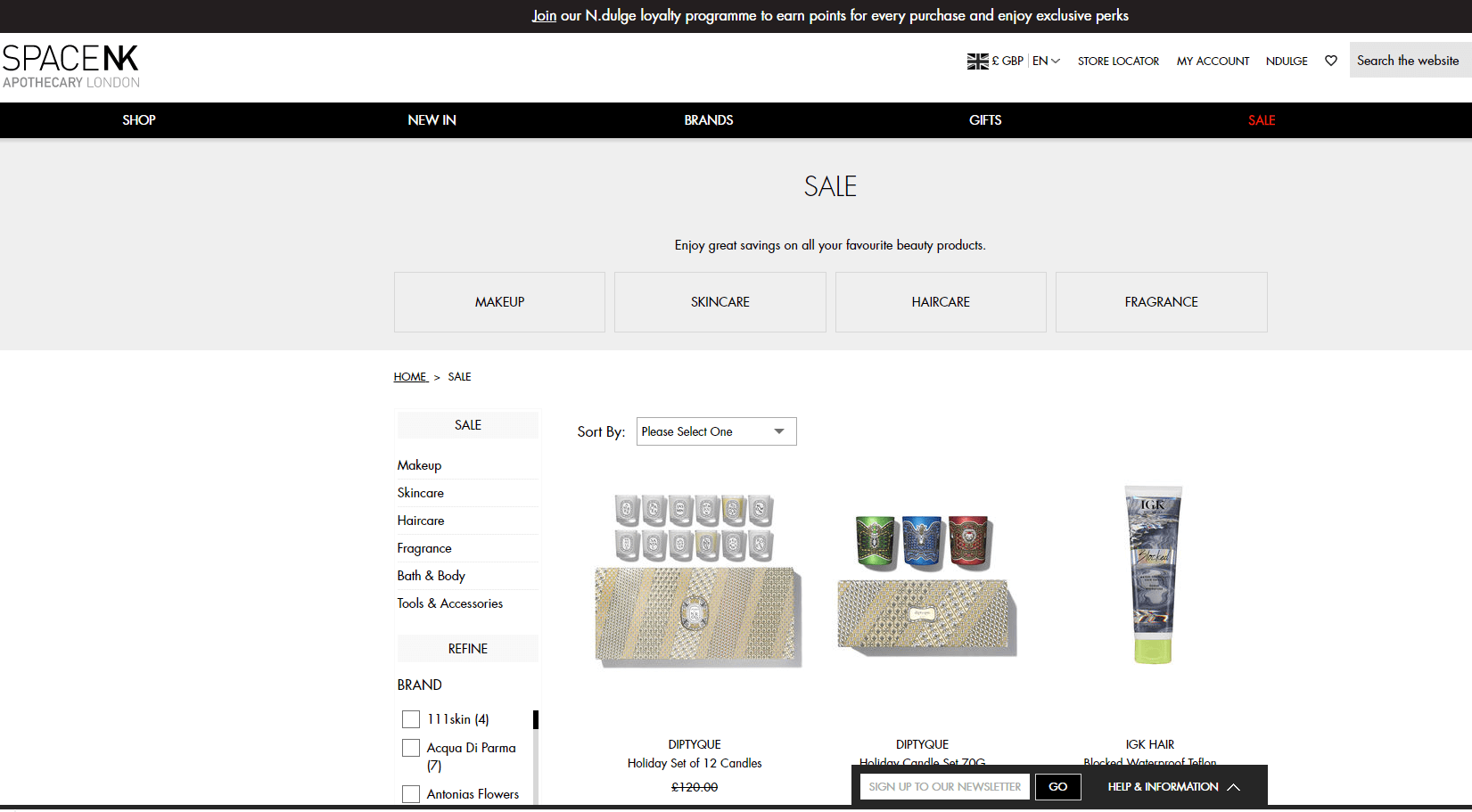Tick the 111skin brand checkbox
Image resolution: width=1472 pixels, height=812 pixels.
pyautogui.click(x=411, y=719)
